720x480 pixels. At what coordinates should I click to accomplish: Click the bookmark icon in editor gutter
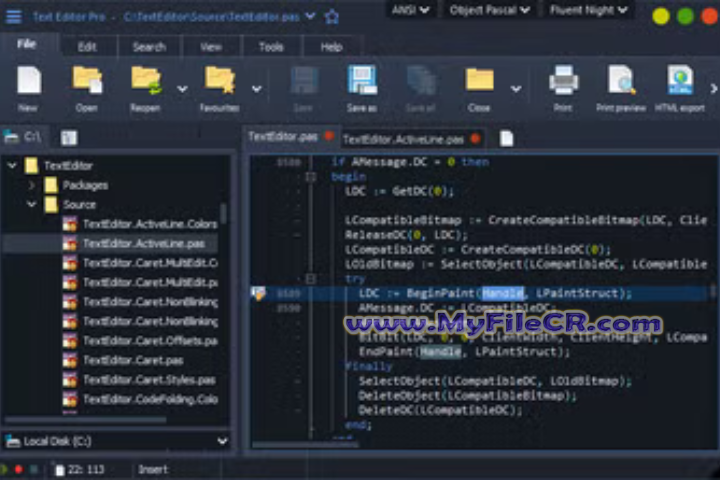tap(259, 294)
